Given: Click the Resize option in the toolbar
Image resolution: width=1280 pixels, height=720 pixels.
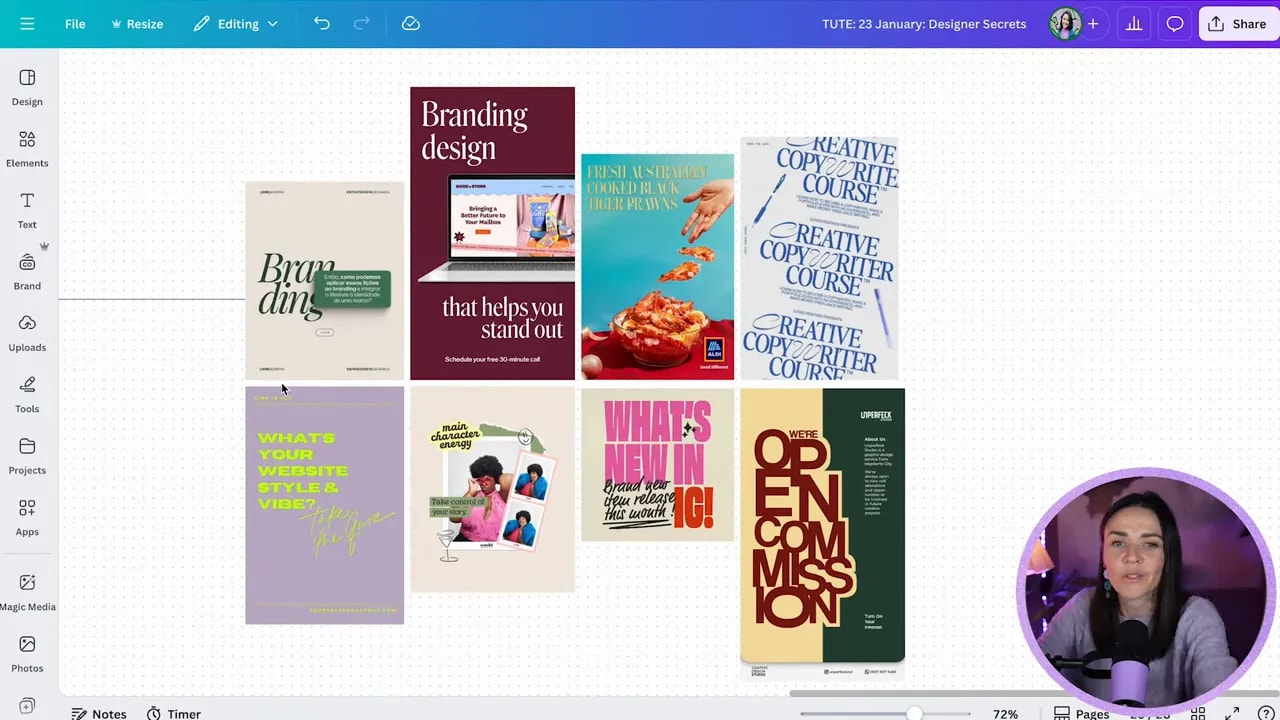Looking at the screenshot, I should click(137, 23).
